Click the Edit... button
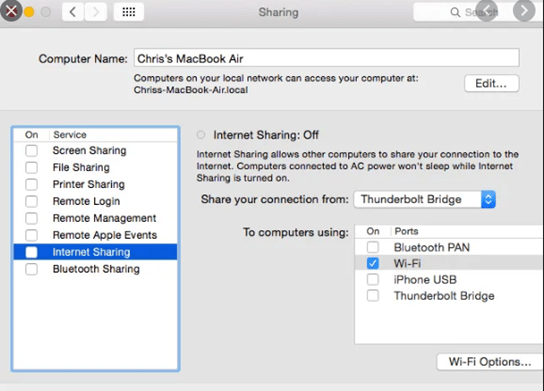The width and height of the screenshot is (544, 391). tap(491, 83)
